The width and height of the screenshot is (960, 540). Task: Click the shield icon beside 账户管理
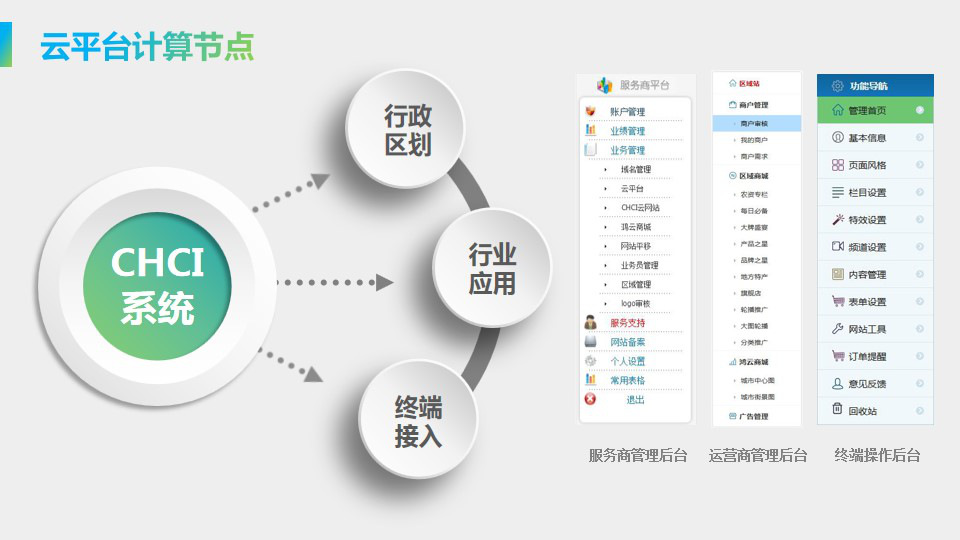tap(590, 111)
